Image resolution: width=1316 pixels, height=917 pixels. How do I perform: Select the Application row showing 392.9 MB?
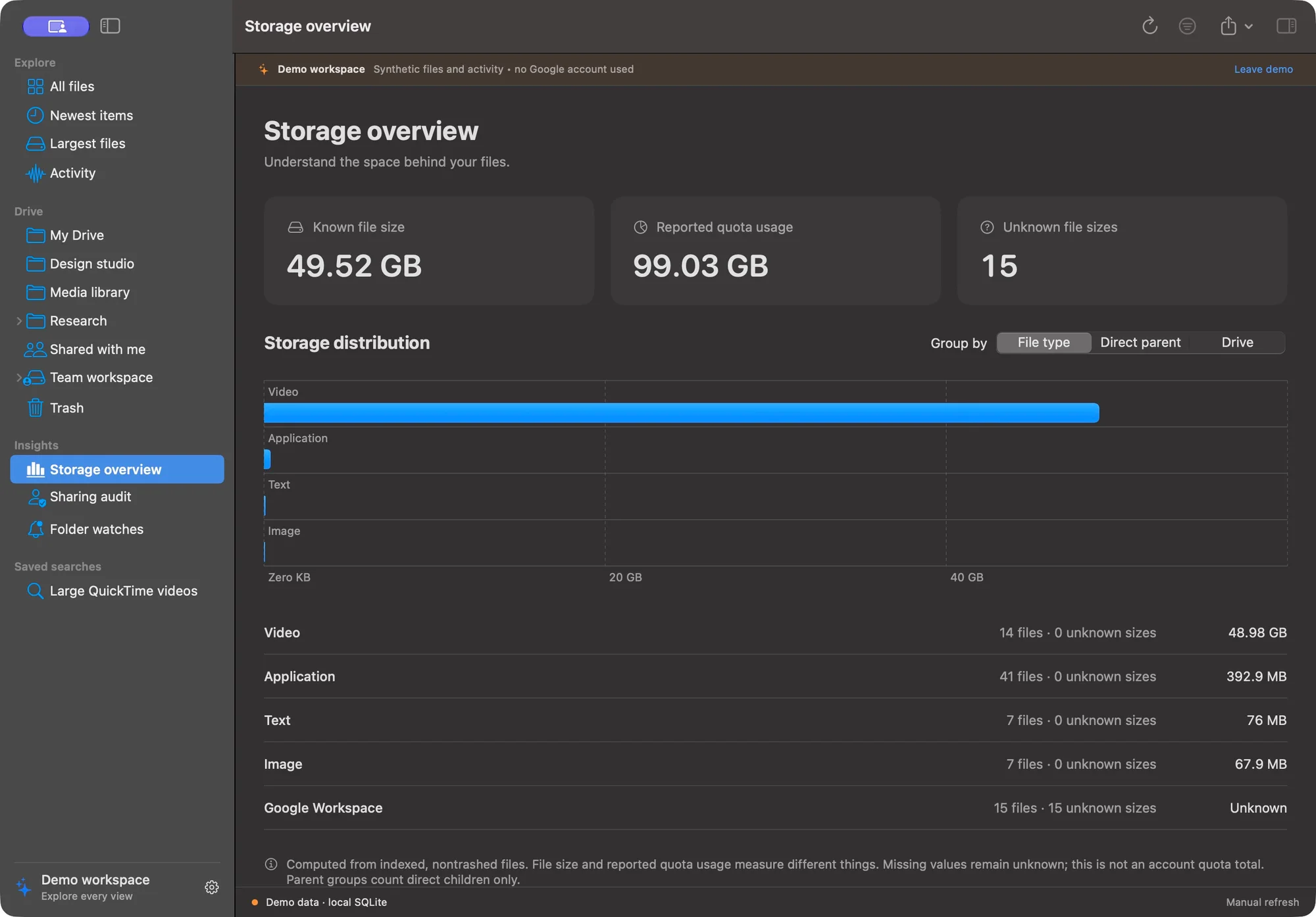pyautogui.click(x=775, y=677)
